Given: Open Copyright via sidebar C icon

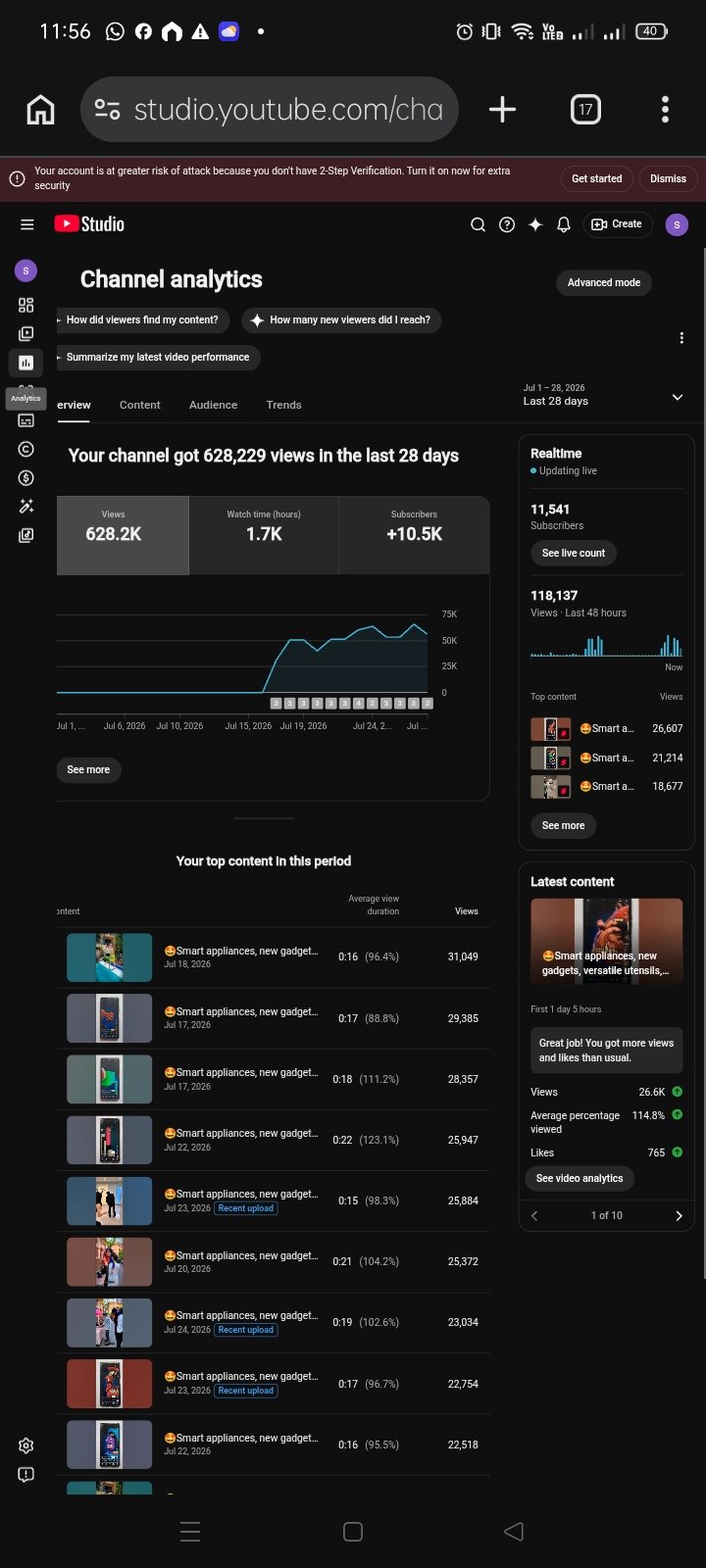Looking at the screenshot, I should [x=26, y=449].
